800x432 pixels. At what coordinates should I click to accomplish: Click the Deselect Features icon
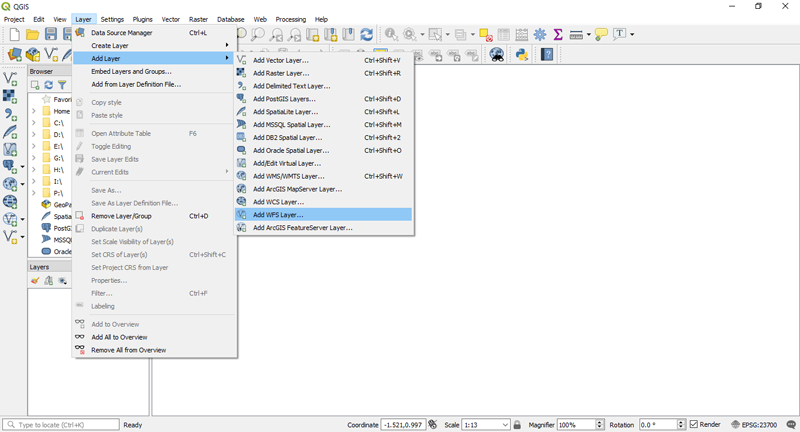tap(485, 34)
